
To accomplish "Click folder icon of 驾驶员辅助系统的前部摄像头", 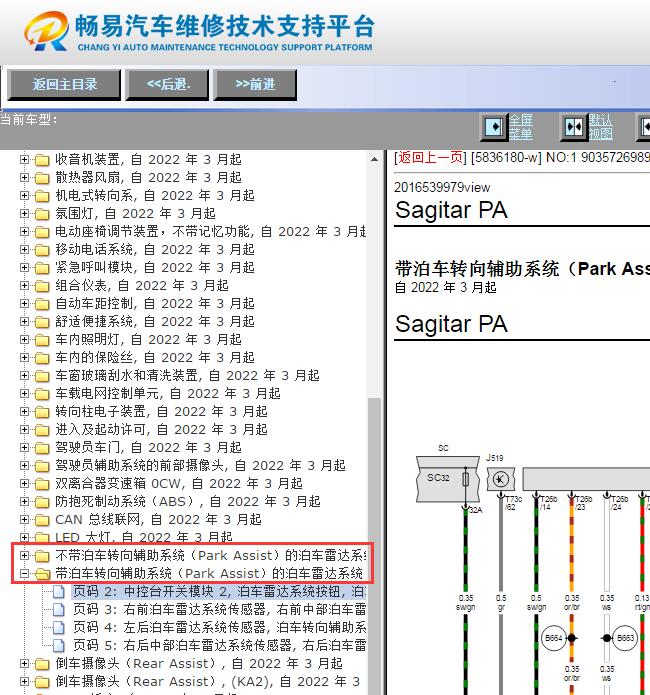I will [x=42, y=466].
